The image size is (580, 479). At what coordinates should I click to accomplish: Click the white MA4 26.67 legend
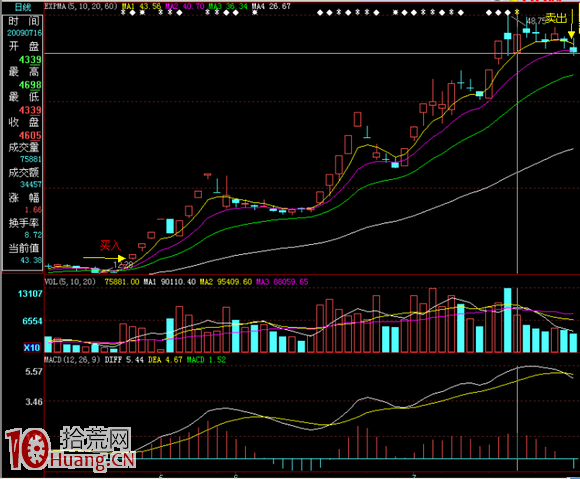click(271, 6)
